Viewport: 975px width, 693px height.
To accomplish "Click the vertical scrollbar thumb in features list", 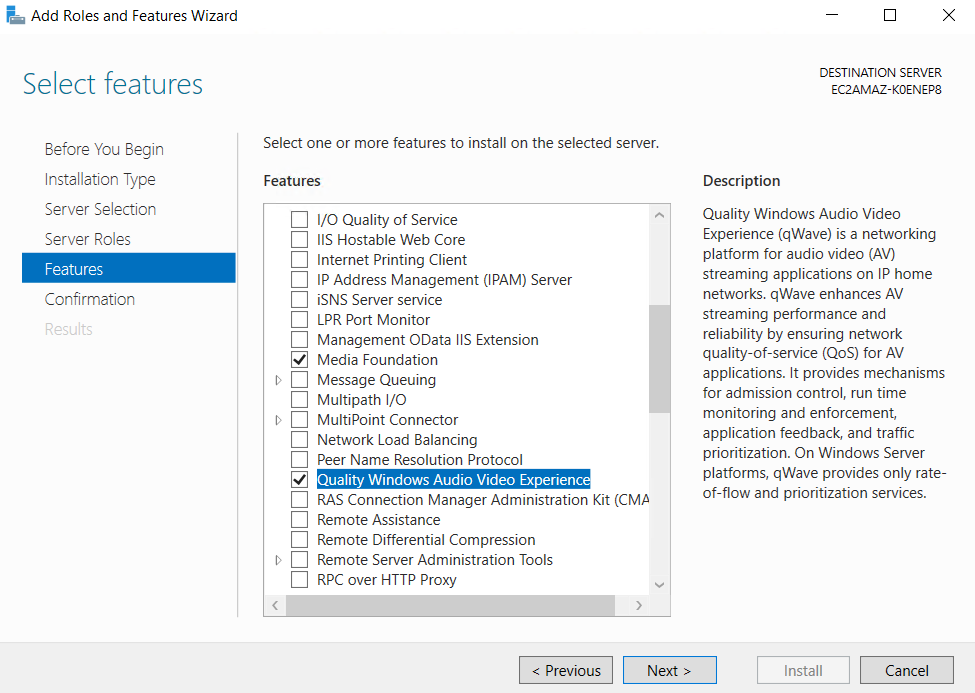I will [660, 359].
